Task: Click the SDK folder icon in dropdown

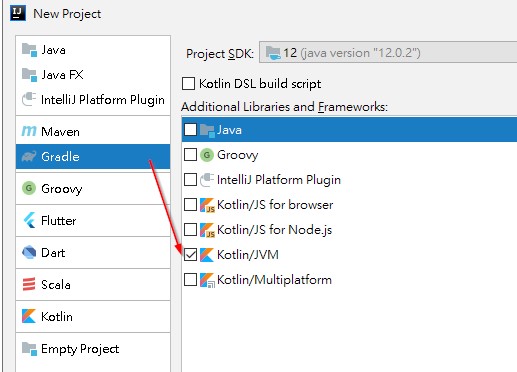Action: coord(273,53)
